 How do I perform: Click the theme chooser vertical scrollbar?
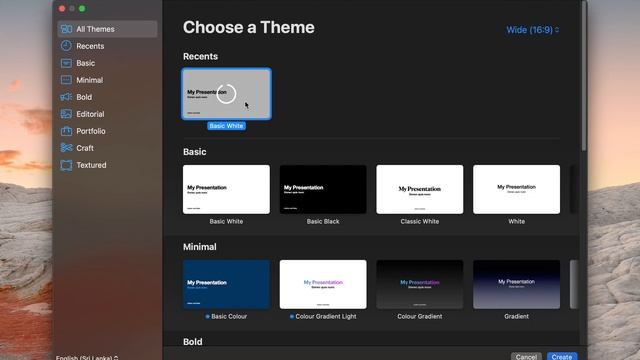(584, 76)
